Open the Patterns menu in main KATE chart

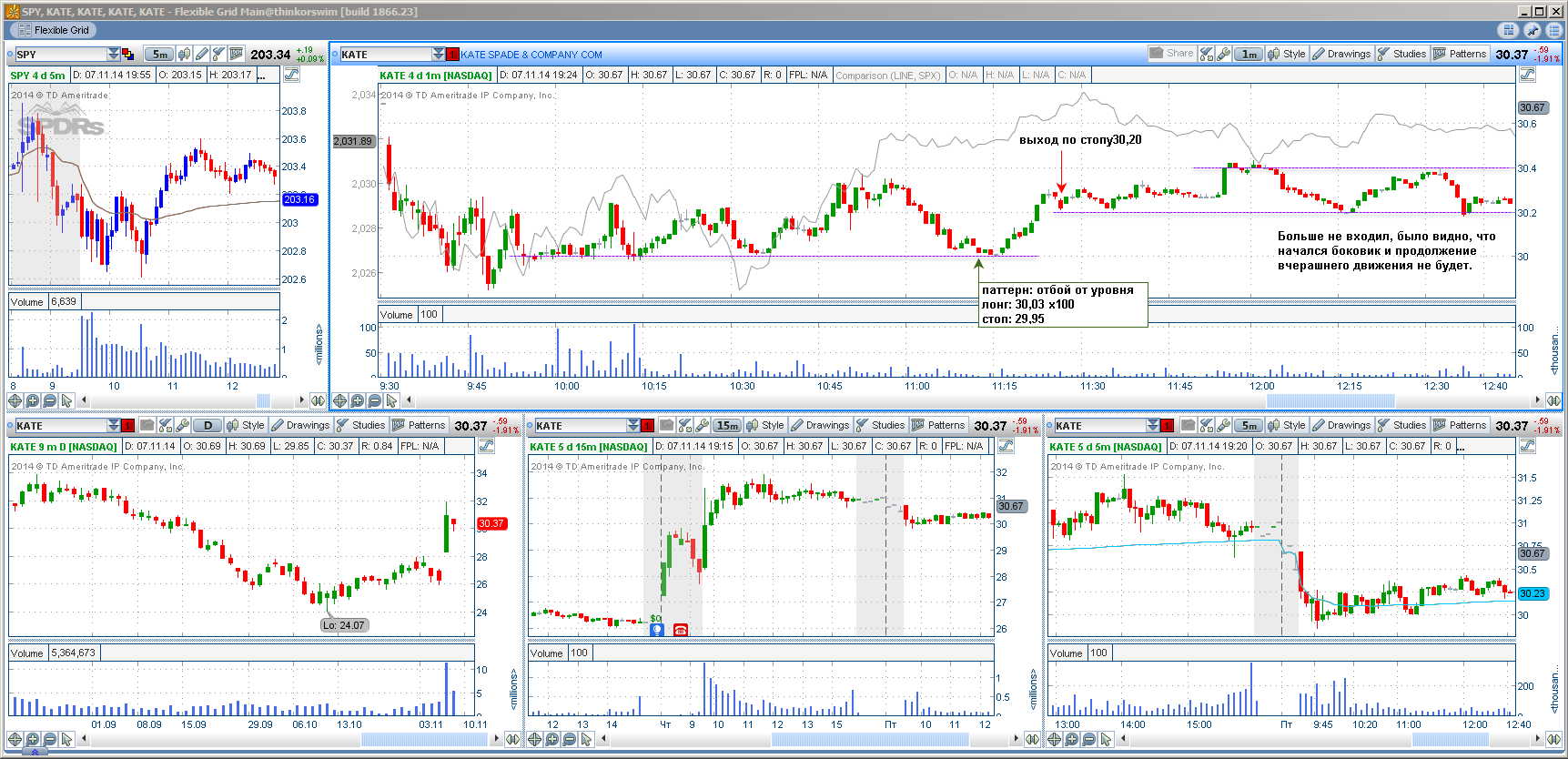point(1460,55)
